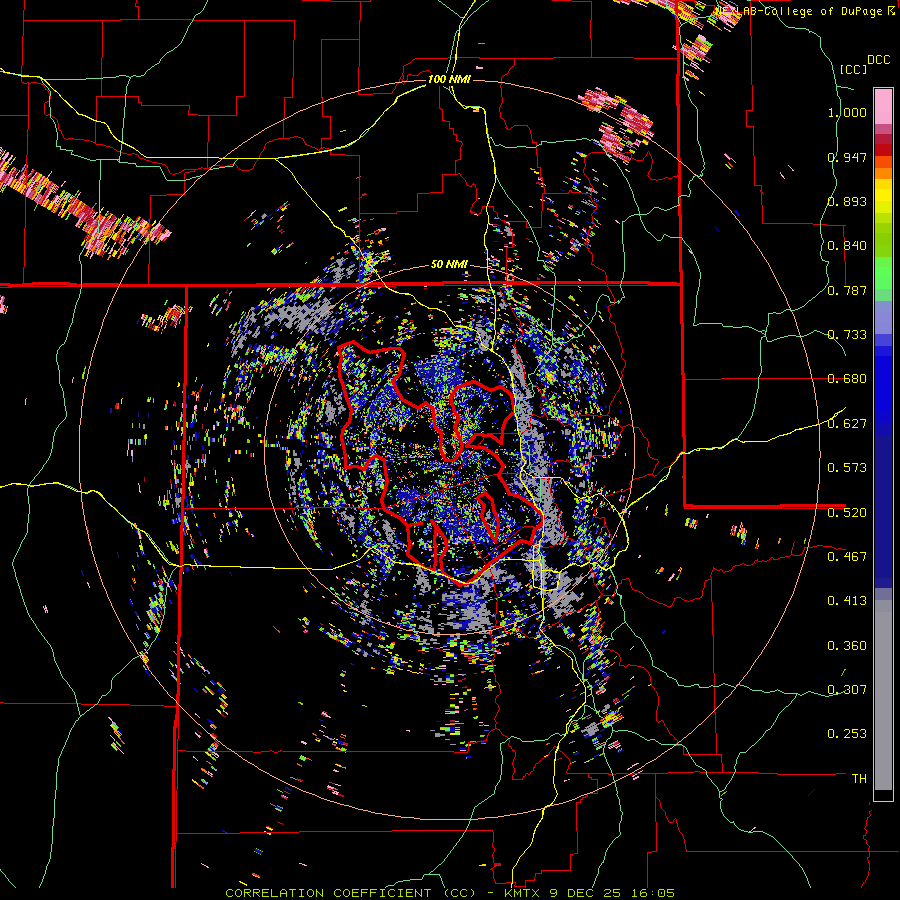The width and height of the screenshot is (900, 900).
Task: Select the "0.413" scale value
Action: (x=847, y=601)
